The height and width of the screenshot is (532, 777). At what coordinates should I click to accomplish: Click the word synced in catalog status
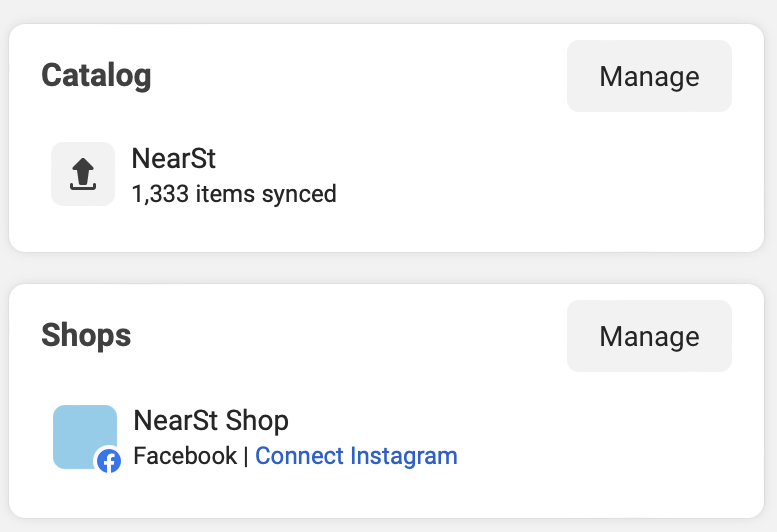(299, 193)
